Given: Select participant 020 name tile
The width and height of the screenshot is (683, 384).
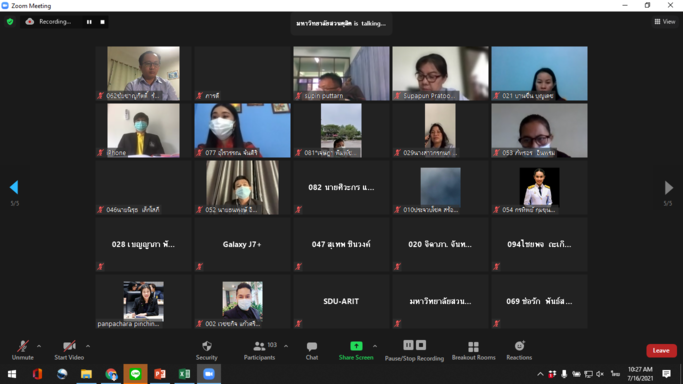Looking at the screenshot, I should point(440,244).
